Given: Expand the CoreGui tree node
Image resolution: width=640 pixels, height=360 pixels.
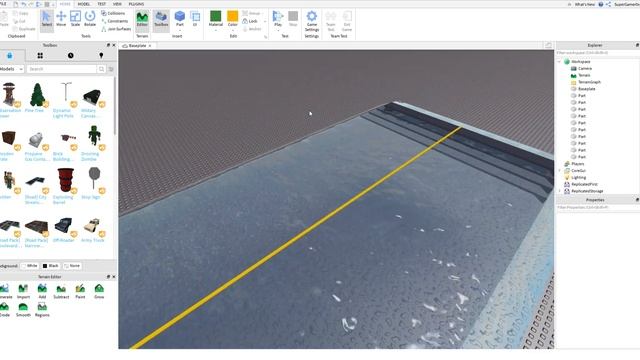Looking at the screenshot, I should point(560,171).
